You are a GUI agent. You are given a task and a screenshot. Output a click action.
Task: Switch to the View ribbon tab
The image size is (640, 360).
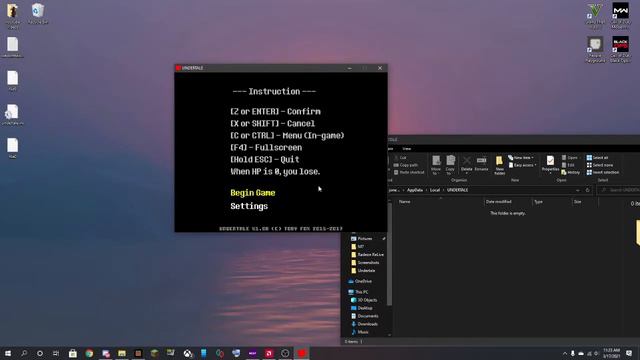(x=407, y=149)
